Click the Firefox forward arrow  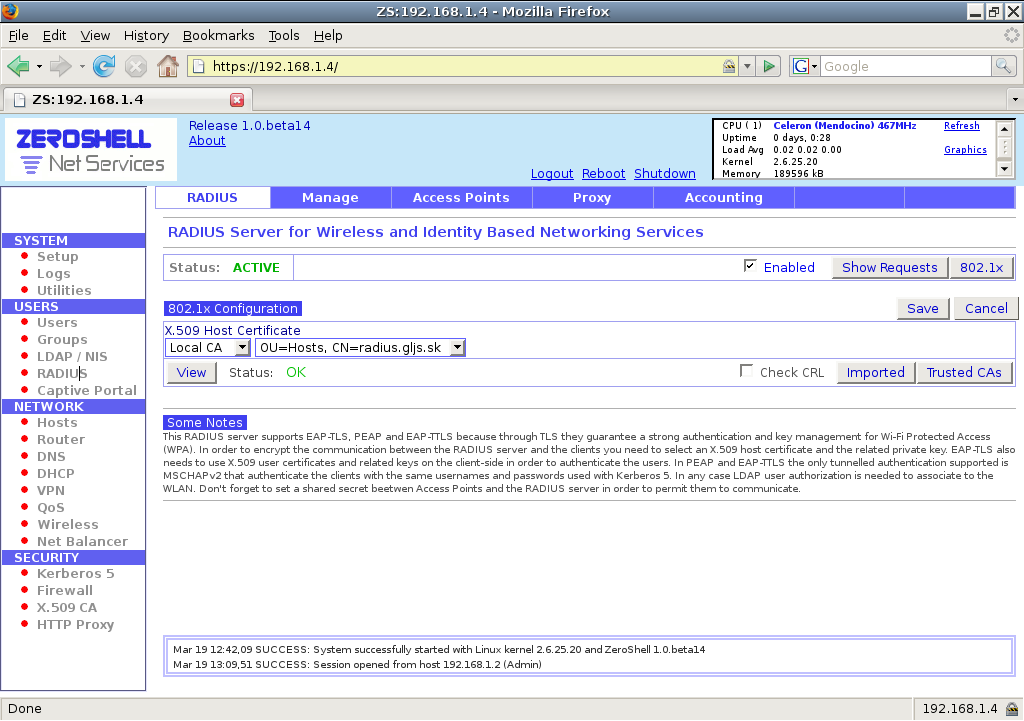[60, 66]
